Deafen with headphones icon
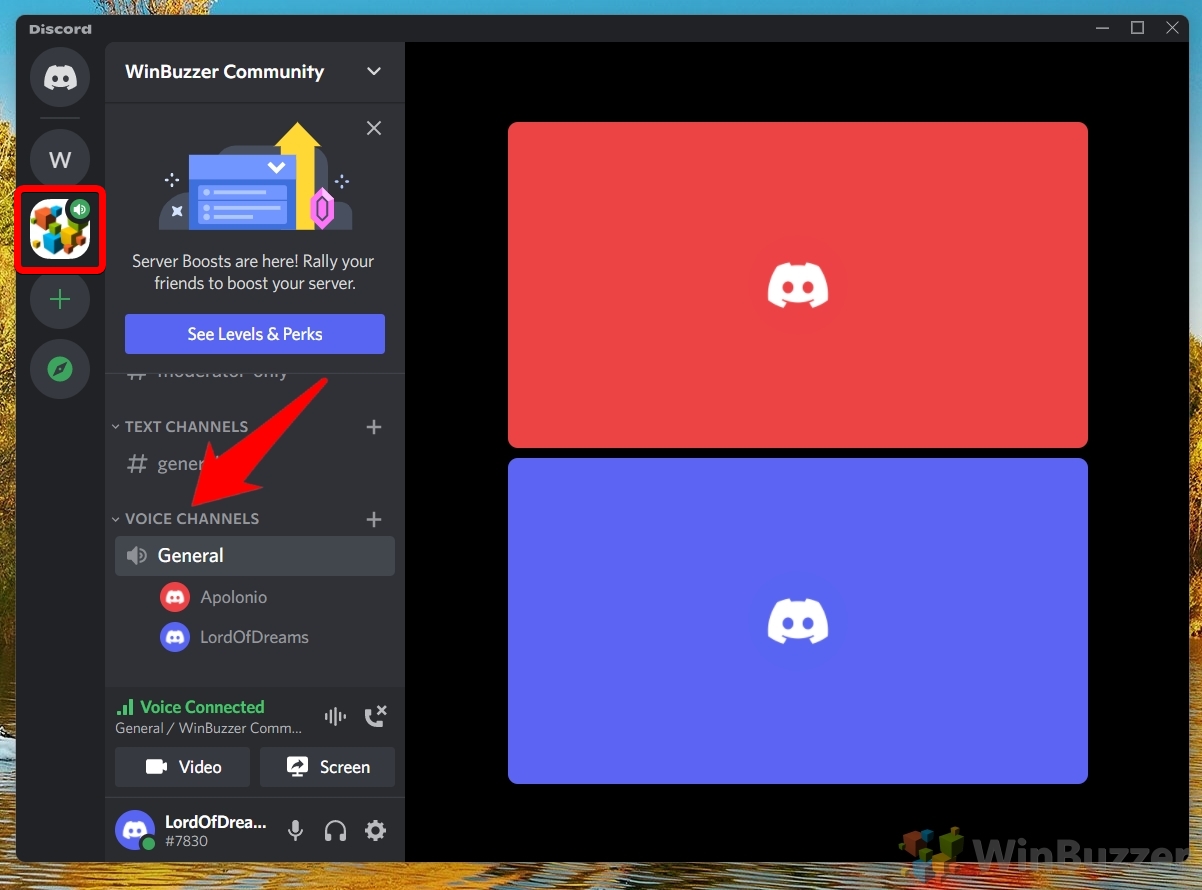Screen dimensions: 1202x890 pyautogui.click(x=335, y=830)
